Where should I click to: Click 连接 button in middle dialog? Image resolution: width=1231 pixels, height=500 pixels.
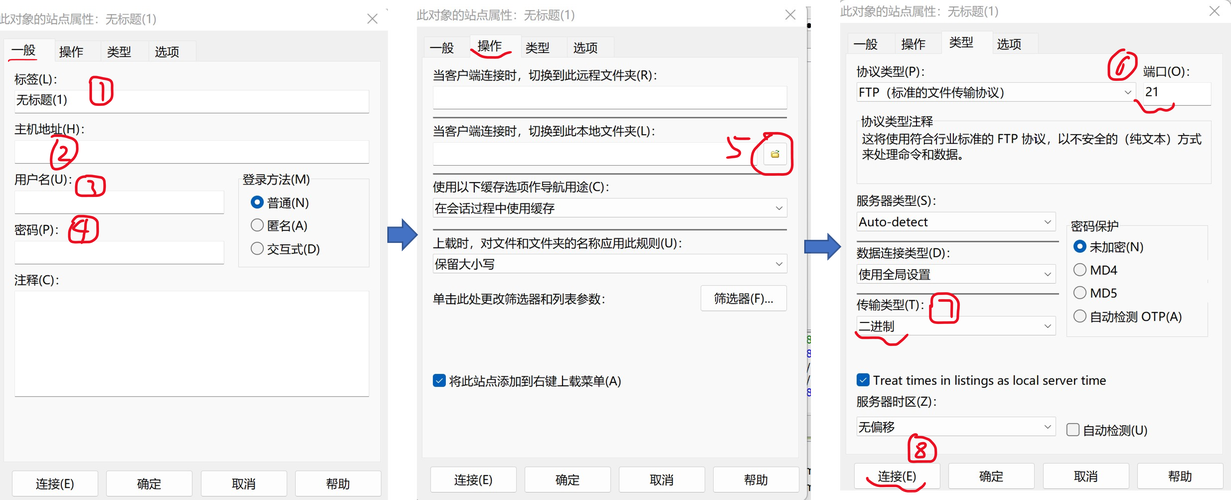click(x=473, y=479)
